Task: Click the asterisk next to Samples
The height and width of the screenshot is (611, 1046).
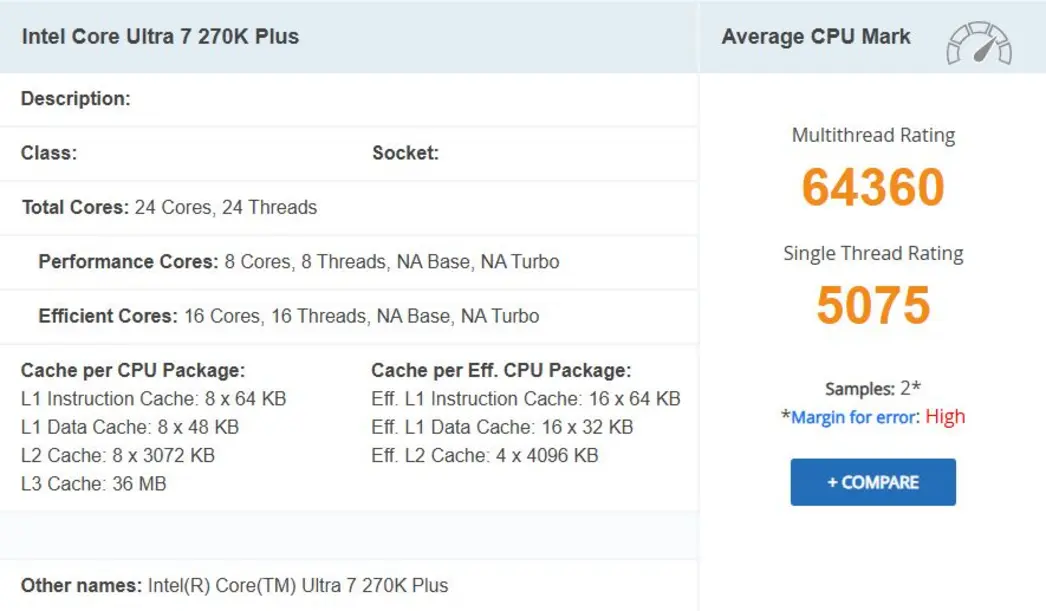Action: tap(913, 388)
